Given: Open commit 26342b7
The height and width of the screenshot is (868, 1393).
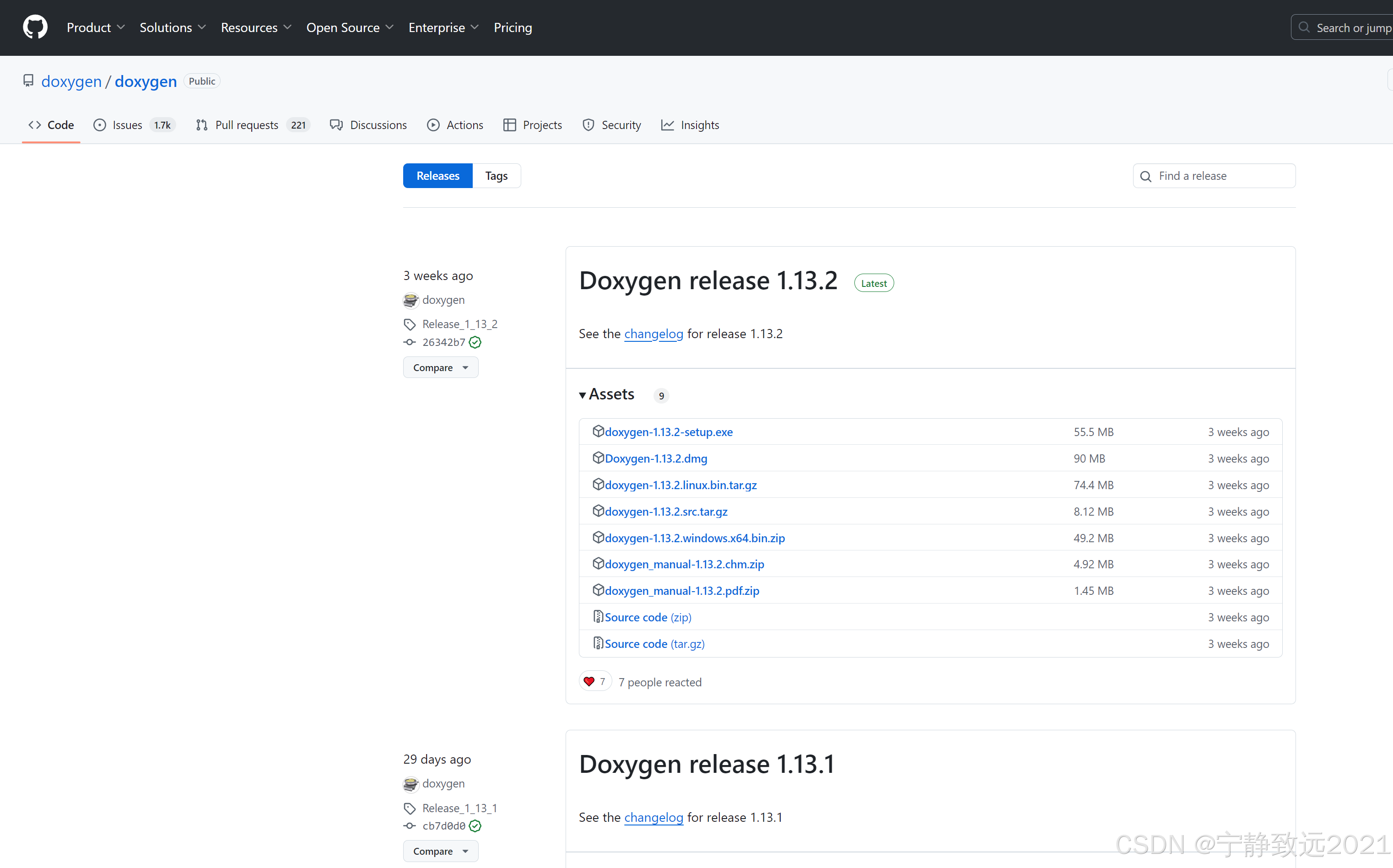Looking at the screenshot, I should pyautogui.click(x=444, y=342).
